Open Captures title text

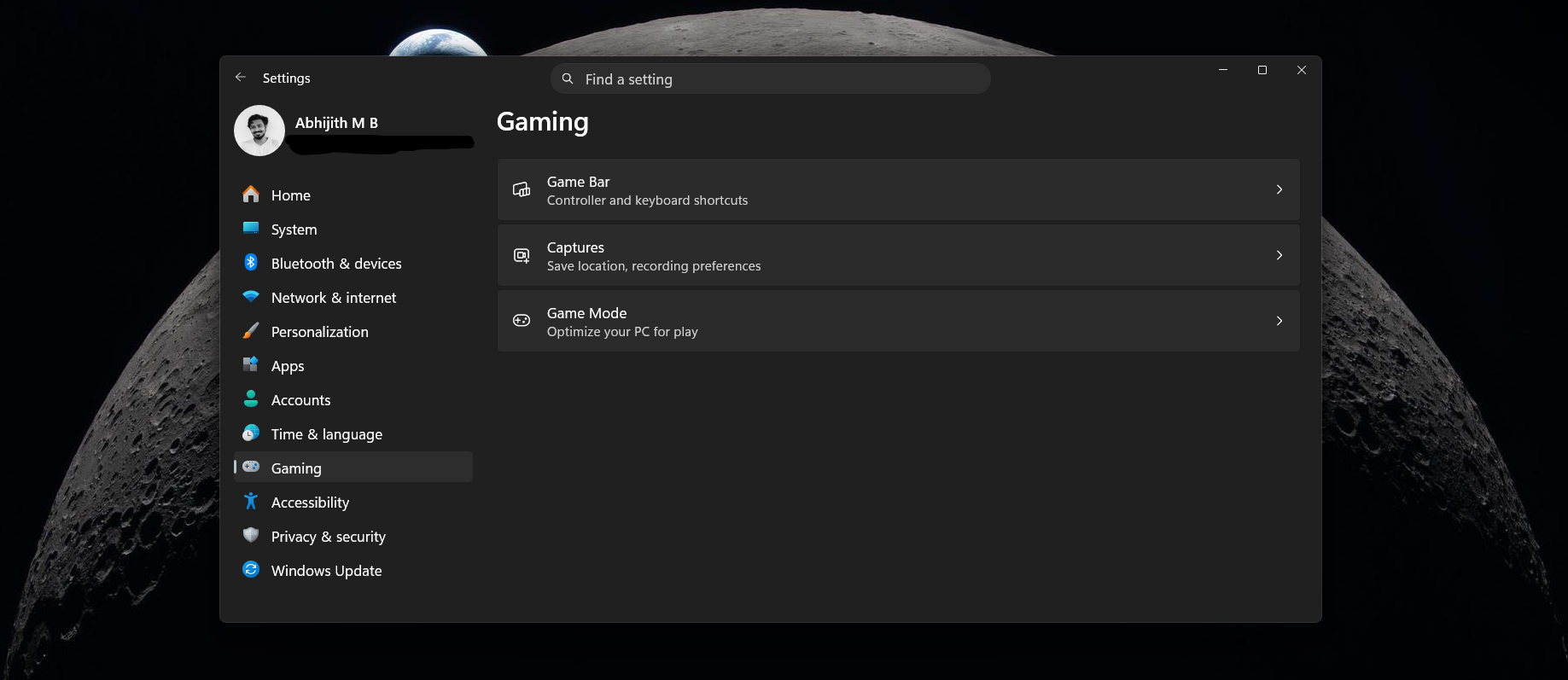point(575,247)
